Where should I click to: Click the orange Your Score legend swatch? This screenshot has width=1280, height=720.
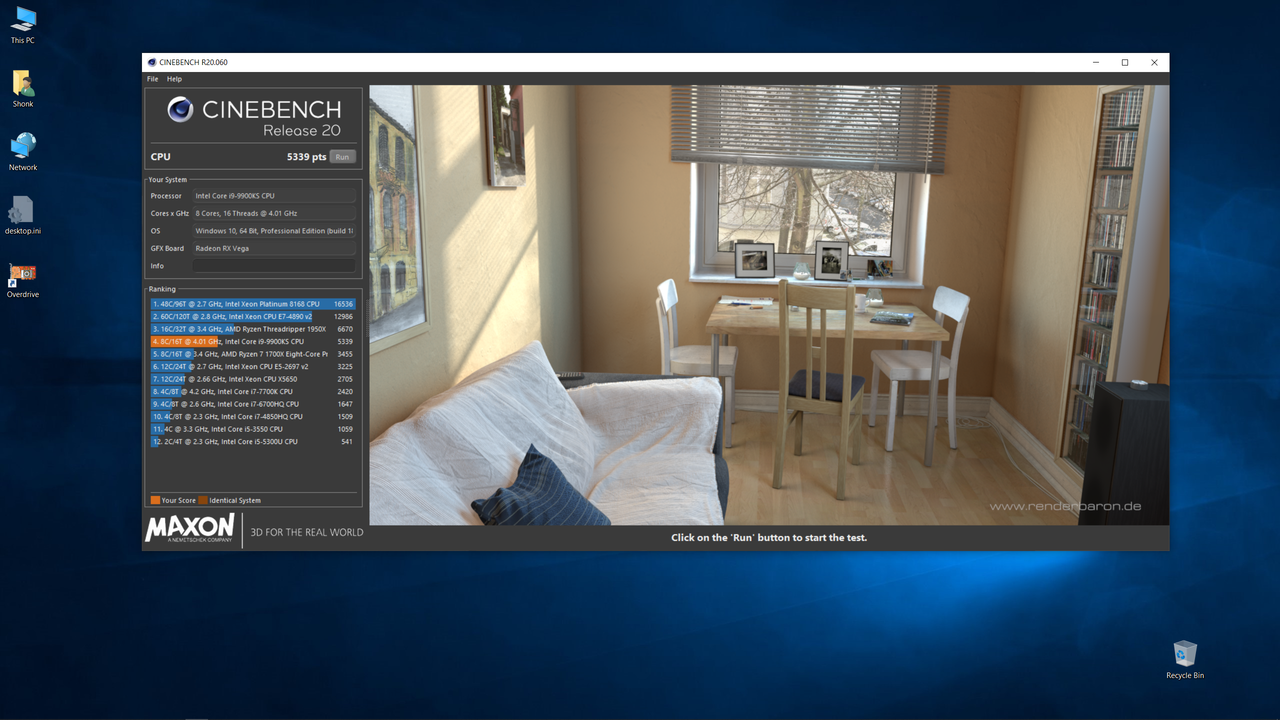(155, 500)
